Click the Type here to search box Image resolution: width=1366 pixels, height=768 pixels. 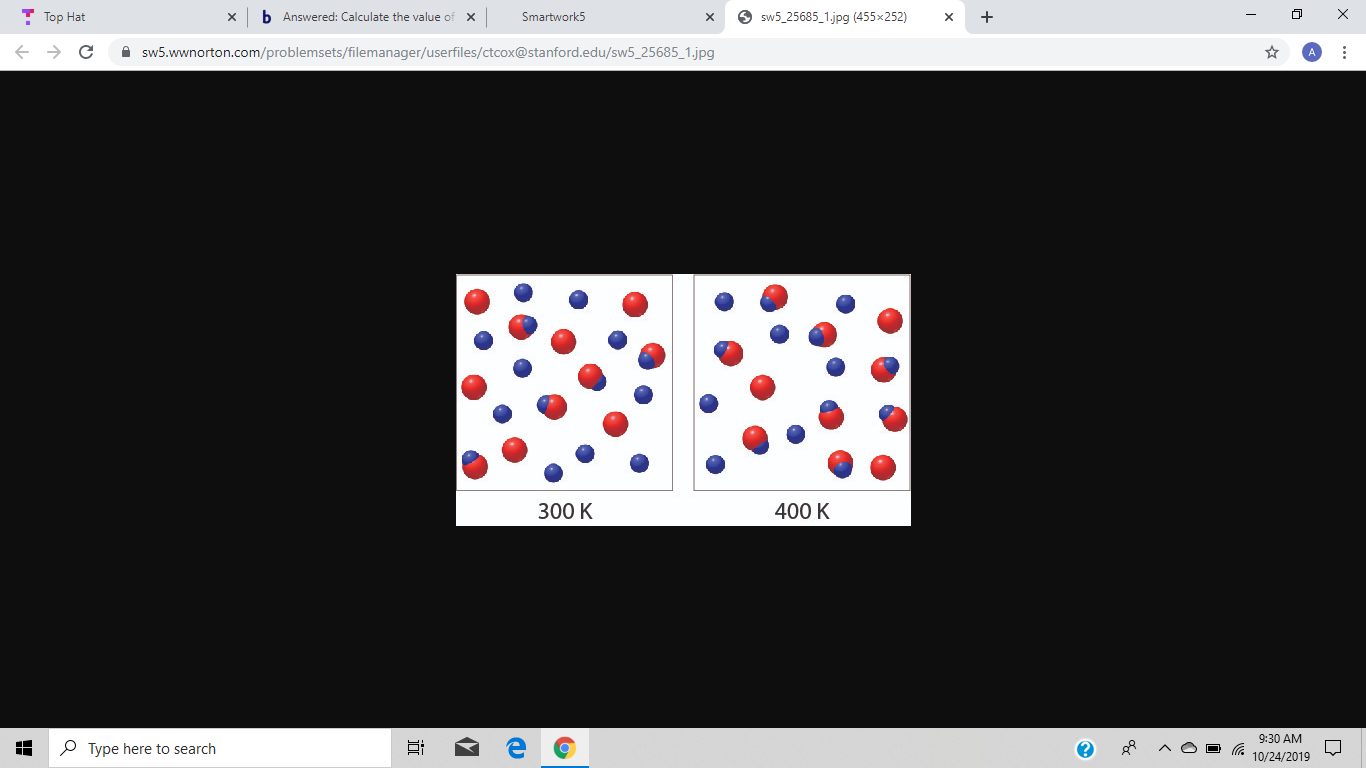[x=220, y=748]
